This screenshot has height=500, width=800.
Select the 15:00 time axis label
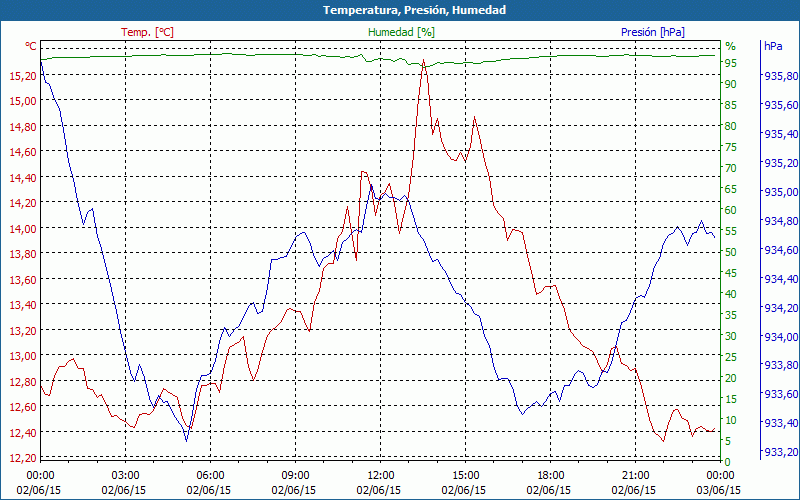click(x=465, y=475)
